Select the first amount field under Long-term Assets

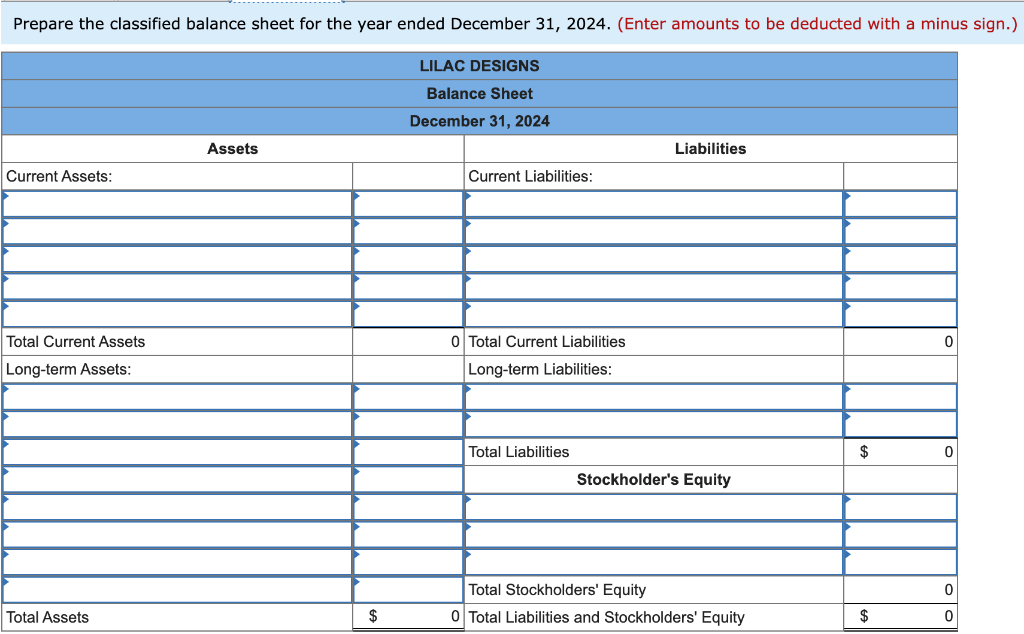tap(408, 397)
